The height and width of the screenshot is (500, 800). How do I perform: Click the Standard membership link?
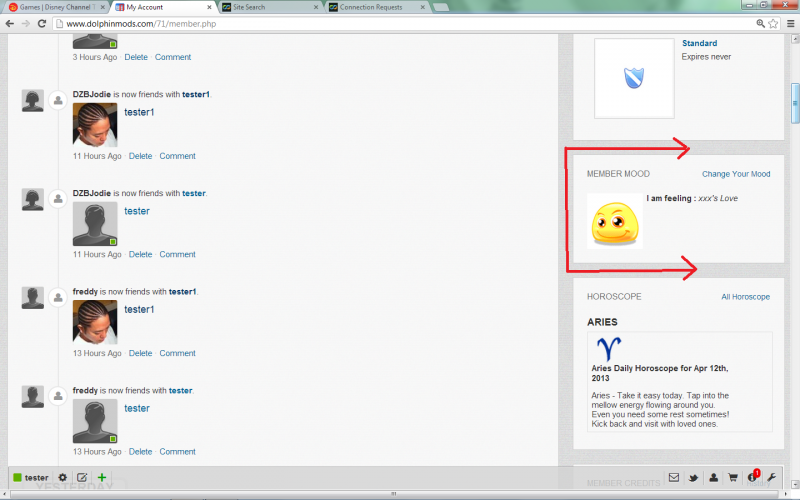699,43
